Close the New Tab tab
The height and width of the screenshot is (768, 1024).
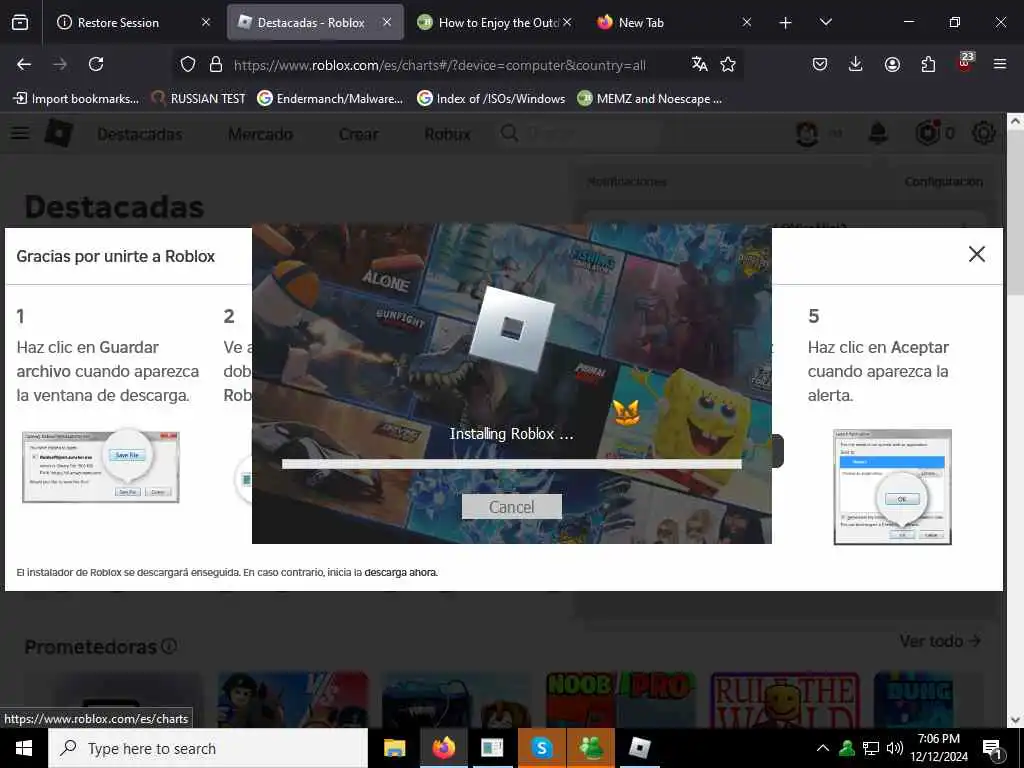click(747, 22)
